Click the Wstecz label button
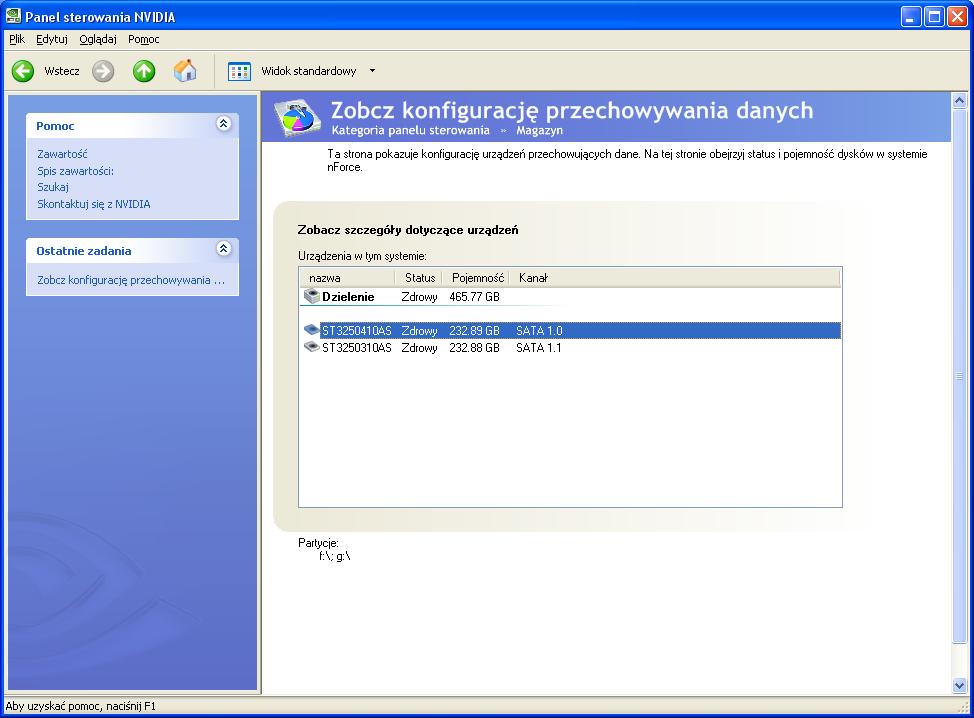The height and width of the screenshot is (718, 974). [x=61, y=71]
